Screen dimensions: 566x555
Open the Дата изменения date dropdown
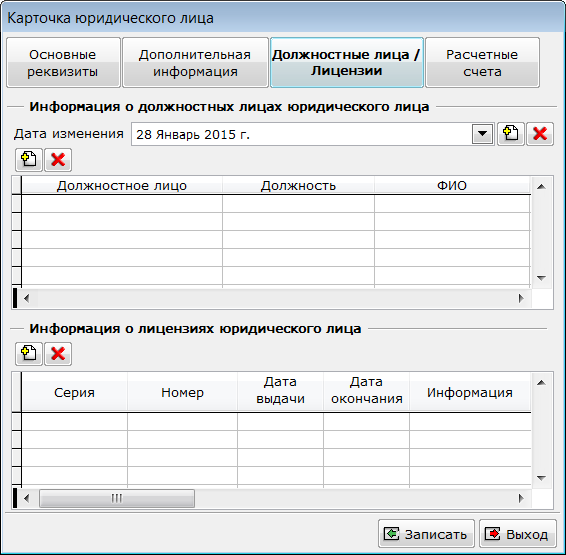point(482,134)
